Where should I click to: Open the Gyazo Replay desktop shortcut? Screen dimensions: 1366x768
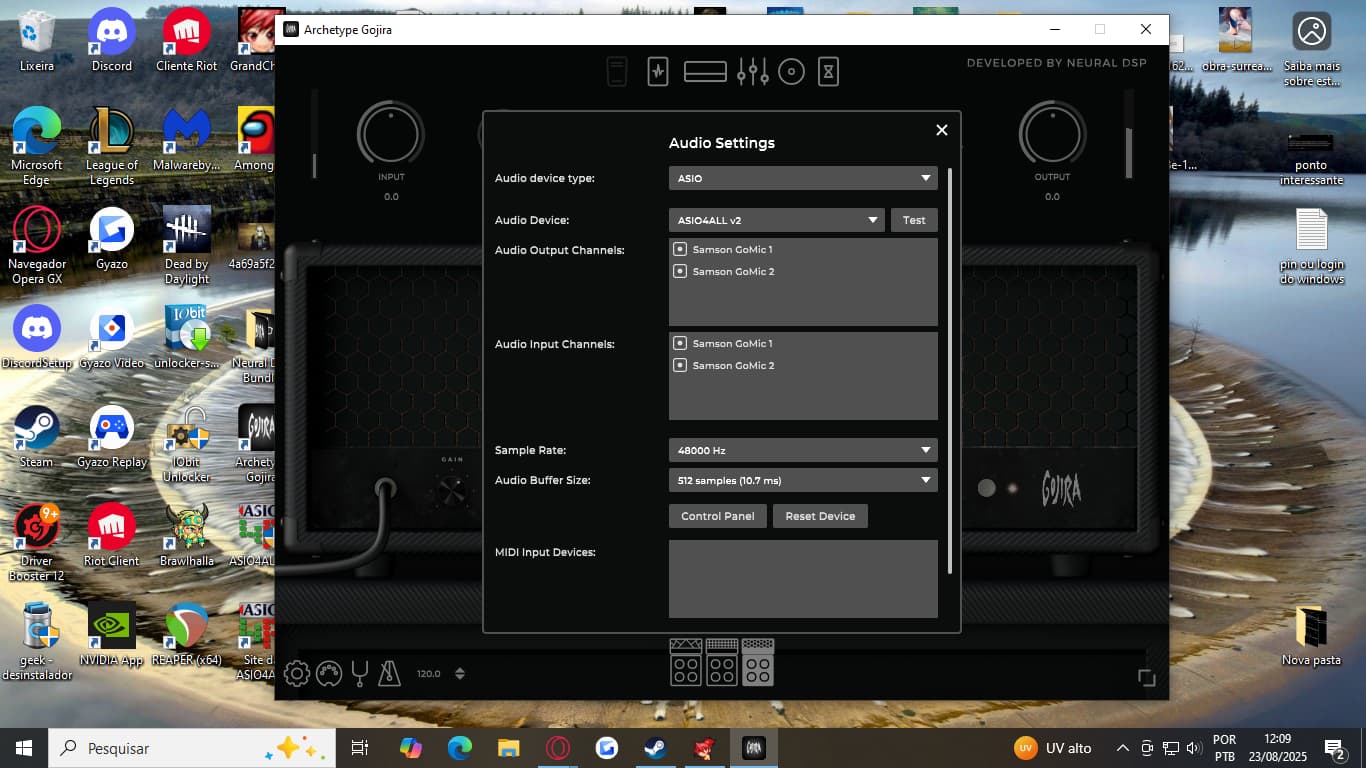112,437
